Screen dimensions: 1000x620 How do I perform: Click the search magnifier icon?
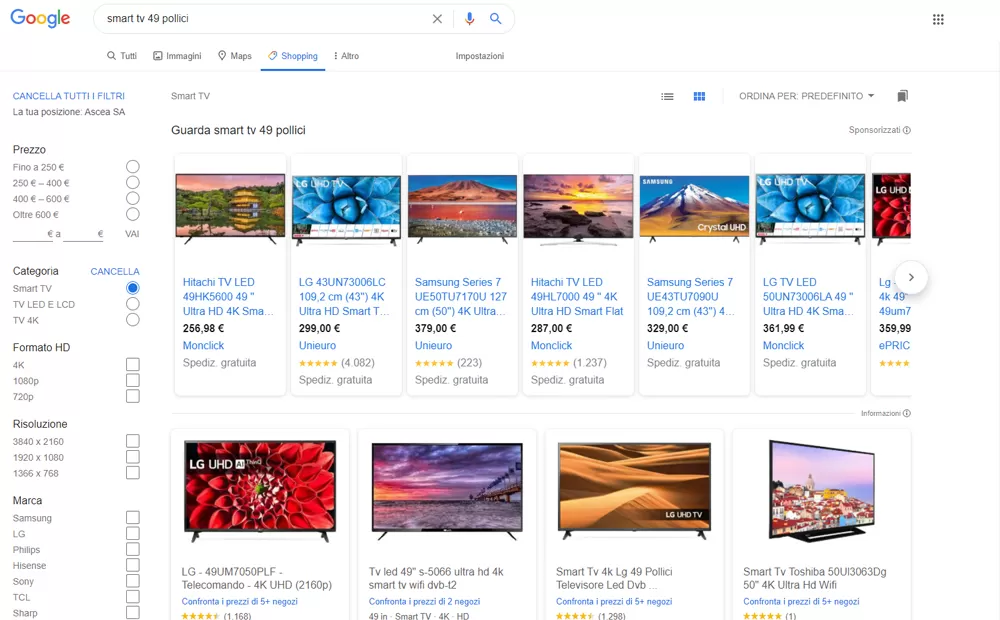497,18
